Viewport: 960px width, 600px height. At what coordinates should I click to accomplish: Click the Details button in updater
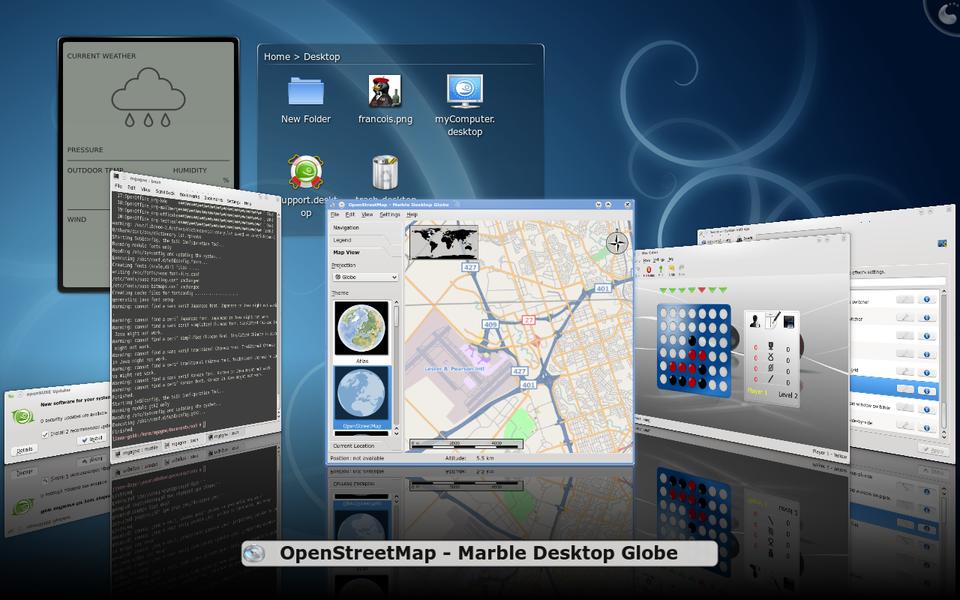pyautogui.click(x=23, y=451)
